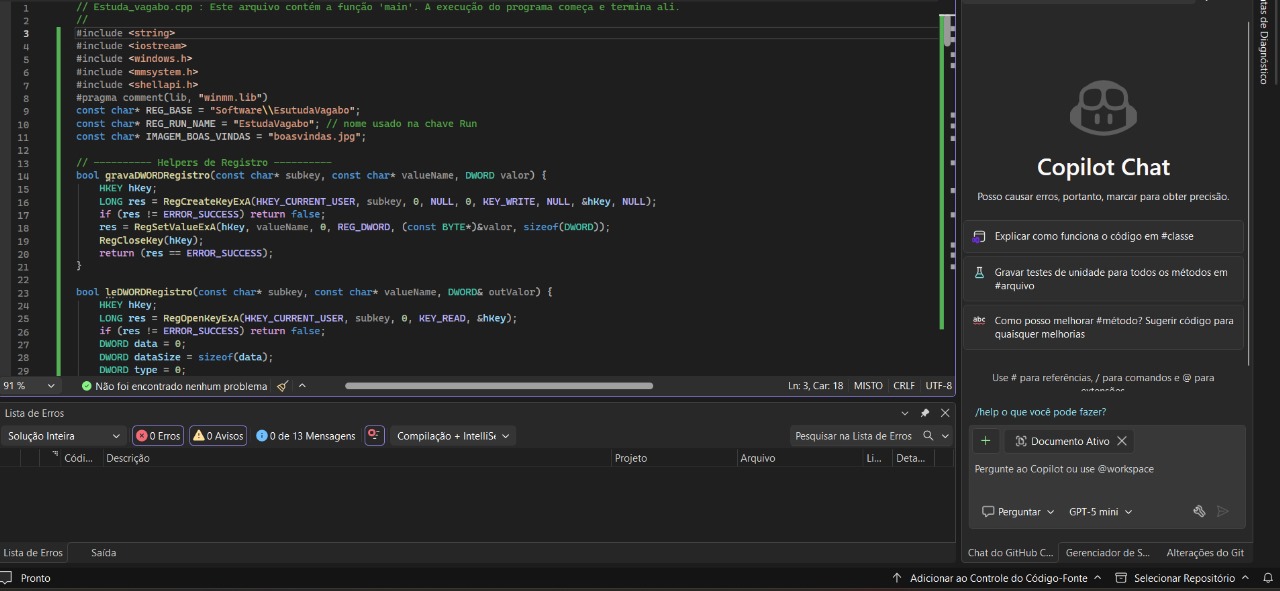The image size is (1280, 591).
Task: Toggle the 0 de 13 Mensagens filter
Action: (x=306, y=436)
